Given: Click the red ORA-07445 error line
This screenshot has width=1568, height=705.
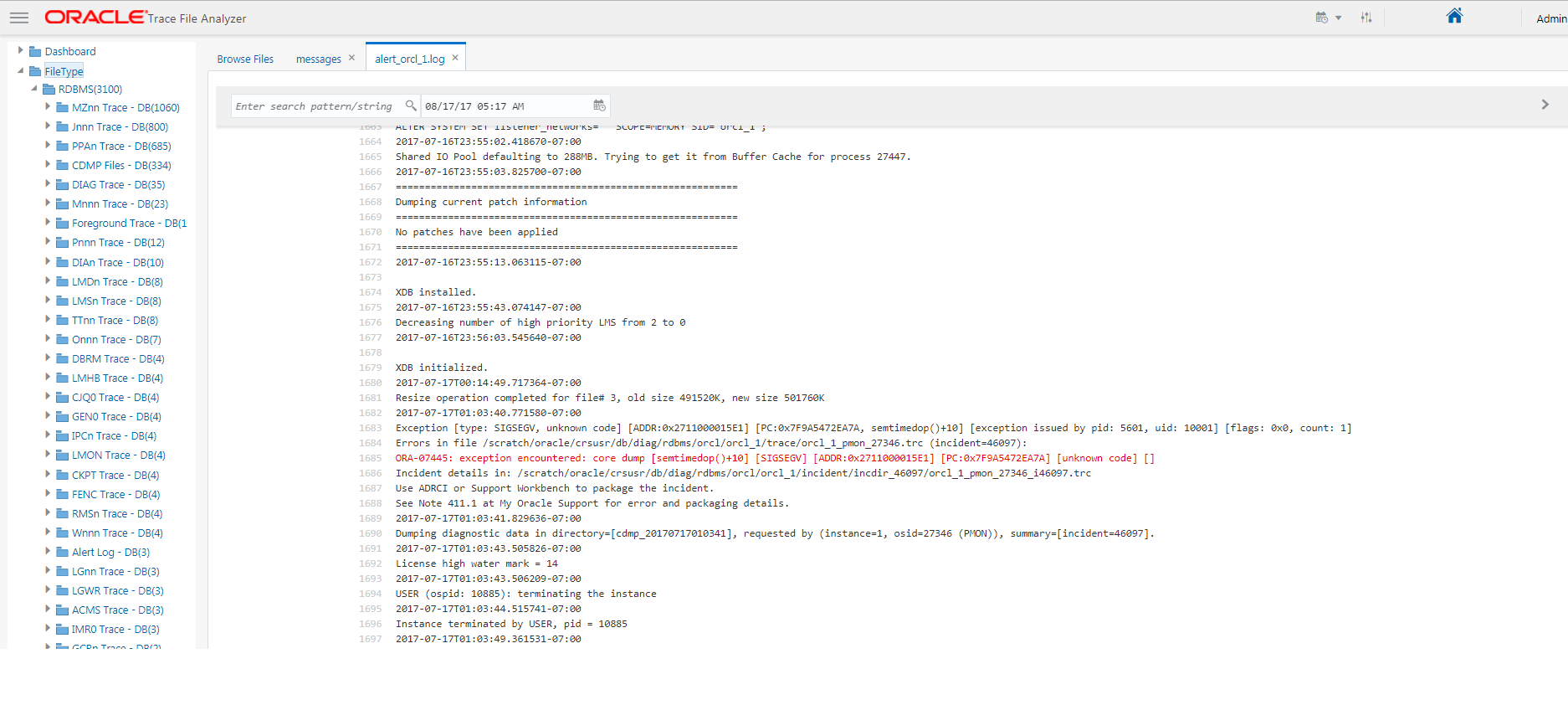Looking at the screenshot, I should coord(775,458).
